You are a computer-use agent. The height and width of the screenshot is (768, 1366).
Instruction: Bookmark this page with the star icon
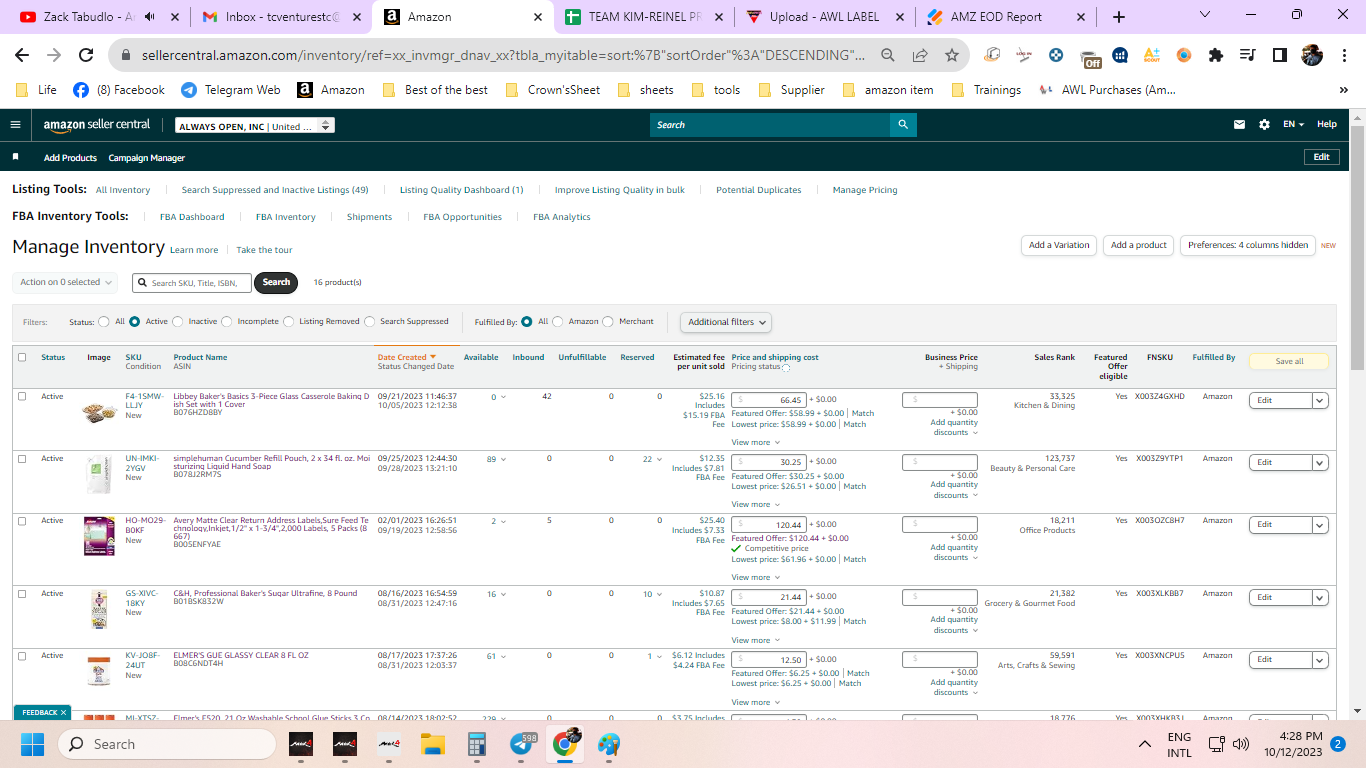pyautogui.click(x=952, y=55)
